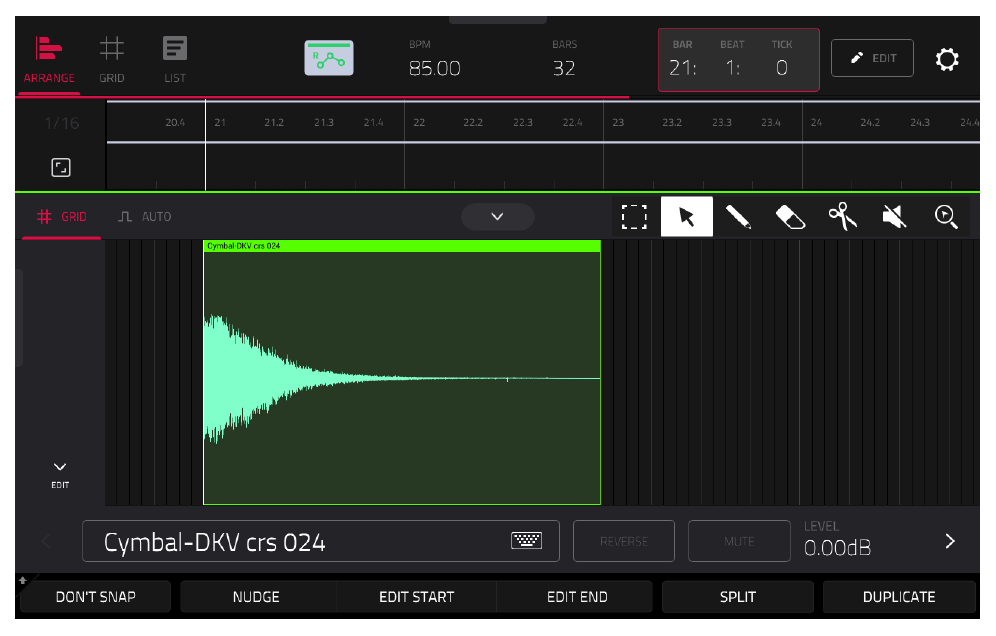Viewport: 996px width, 636px height.
Task: Select the Tick position value 0
Action: 782,67
